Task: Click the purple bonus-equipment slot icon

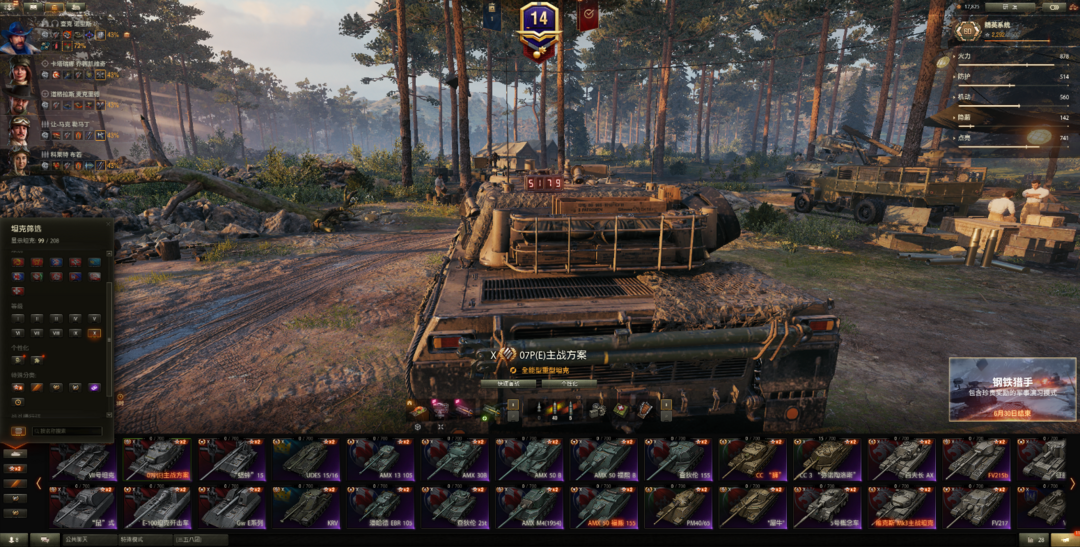Action: (94, 387)
